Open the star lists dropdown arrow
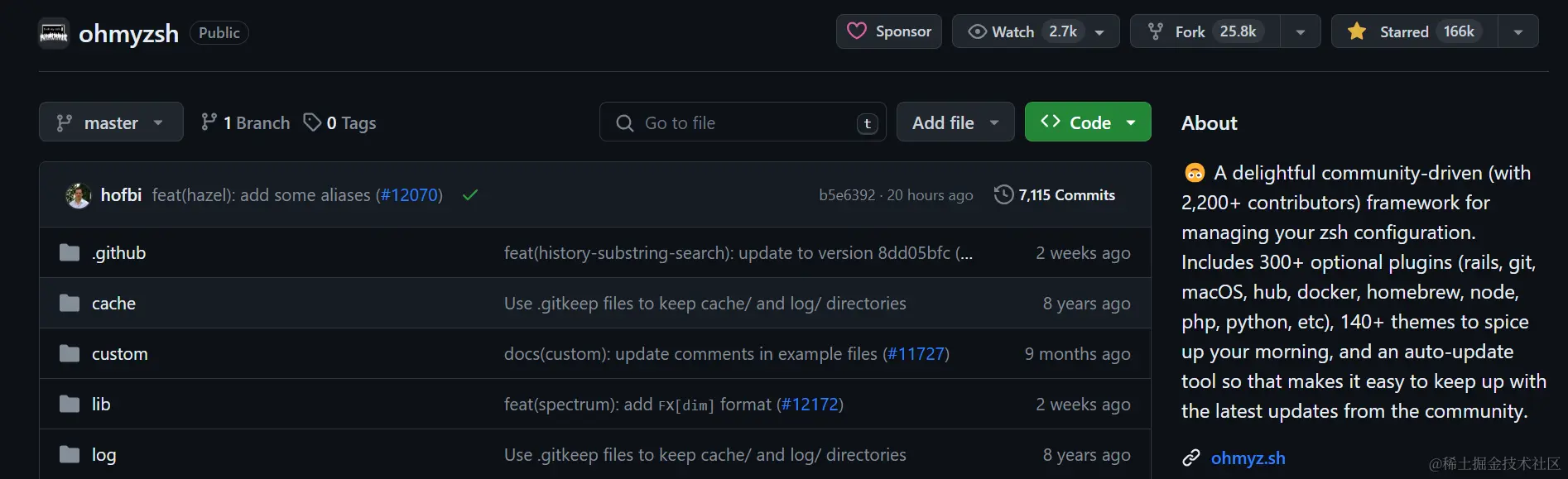The width and height of the screenshot is (1568, 479). (1518, 31)
